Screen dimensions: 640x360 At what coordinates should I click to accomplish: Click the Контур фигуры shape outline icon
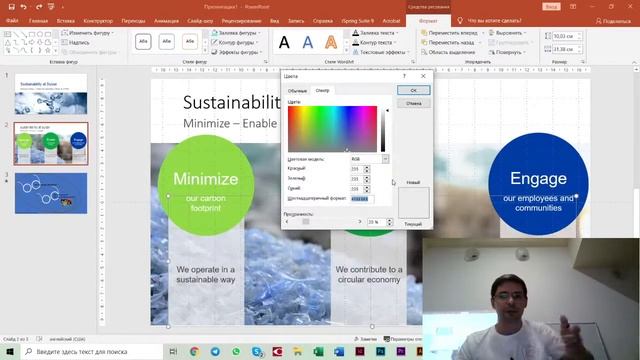coord(215,42)
